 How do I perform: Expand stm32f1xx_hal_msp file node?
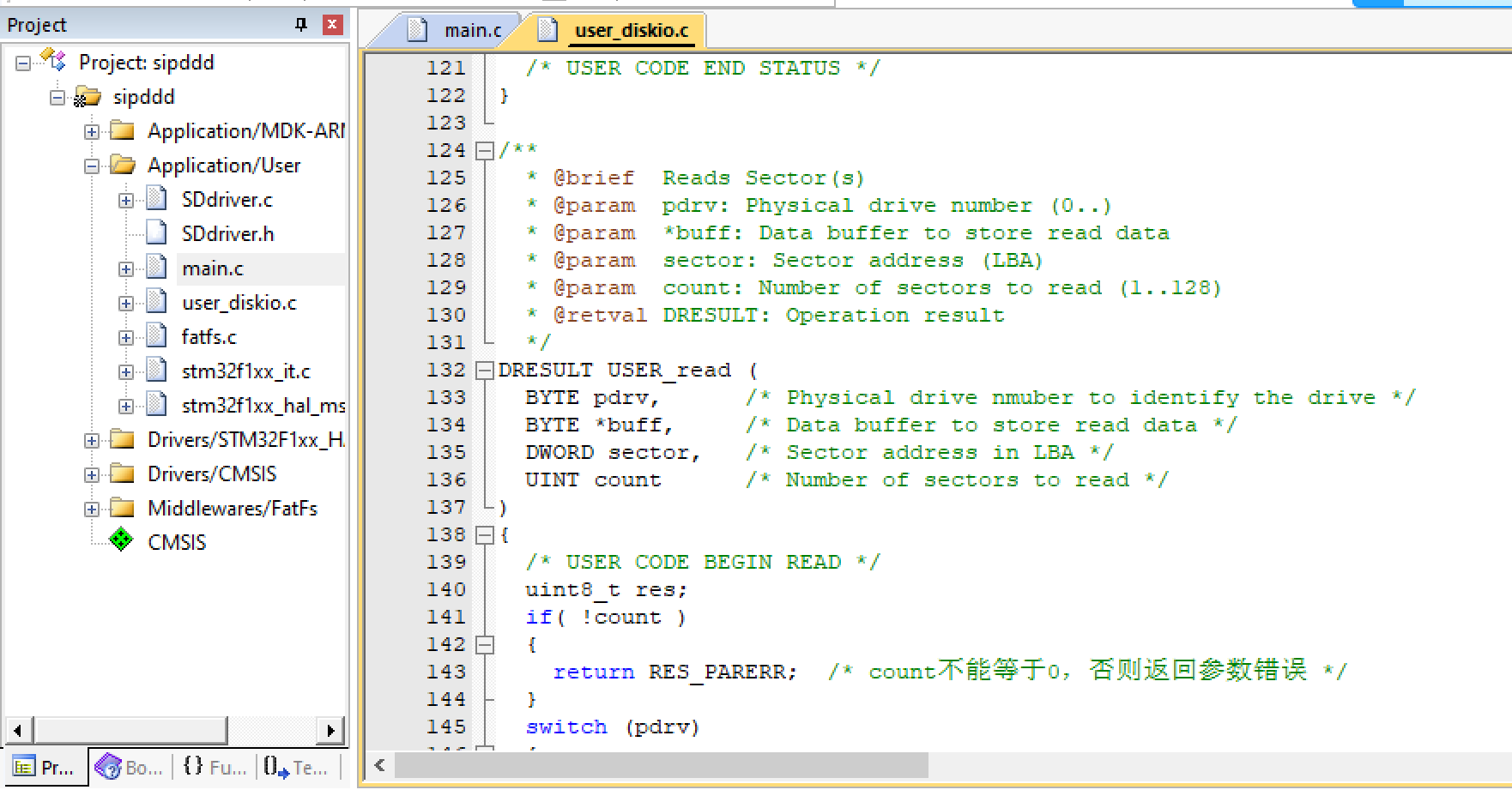click(126, 406)
